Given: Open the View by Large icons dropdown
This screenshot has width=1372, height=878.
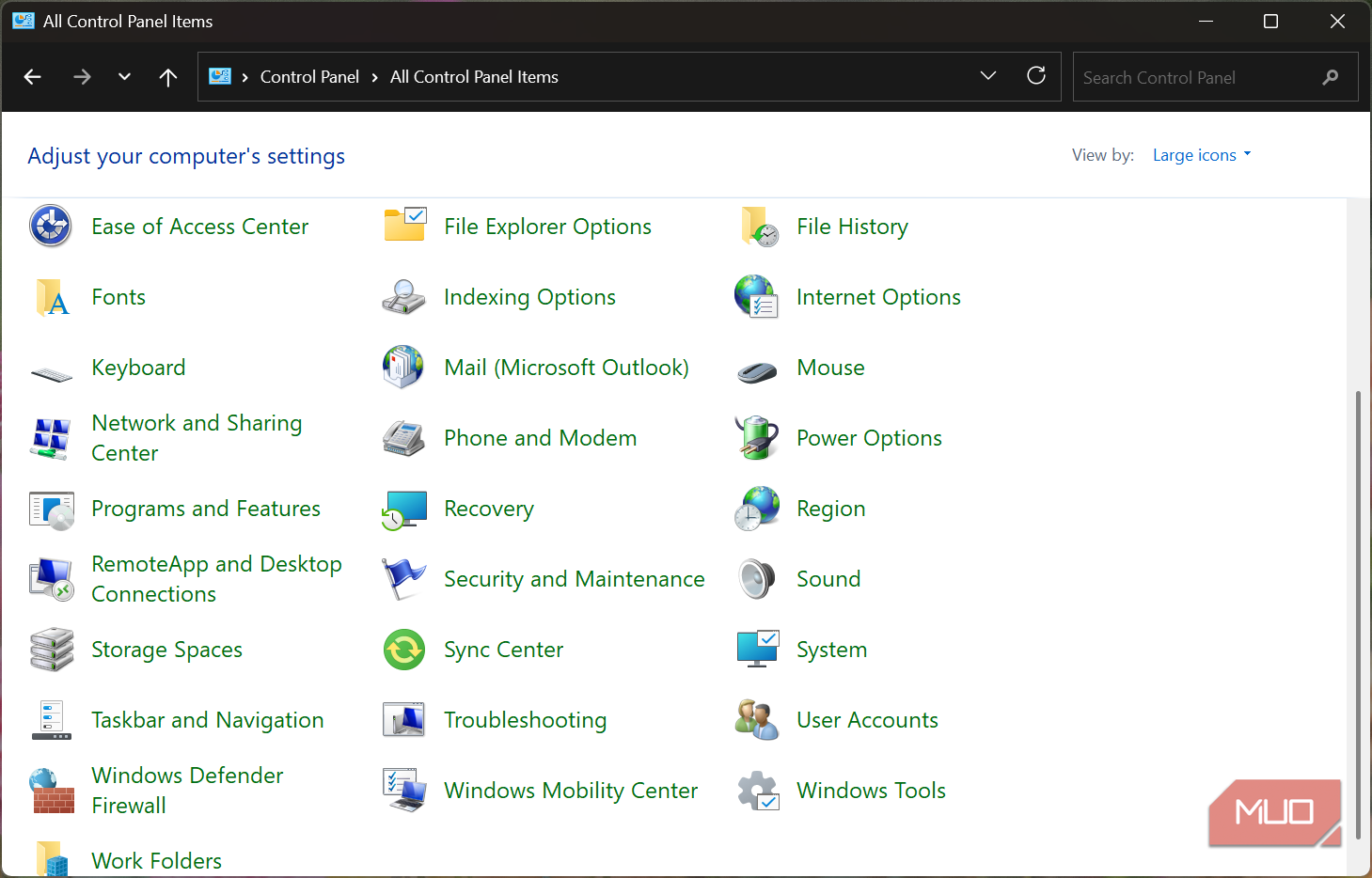Looking at the screenshot, I should pyautogui.click(x=1202, y=155).
